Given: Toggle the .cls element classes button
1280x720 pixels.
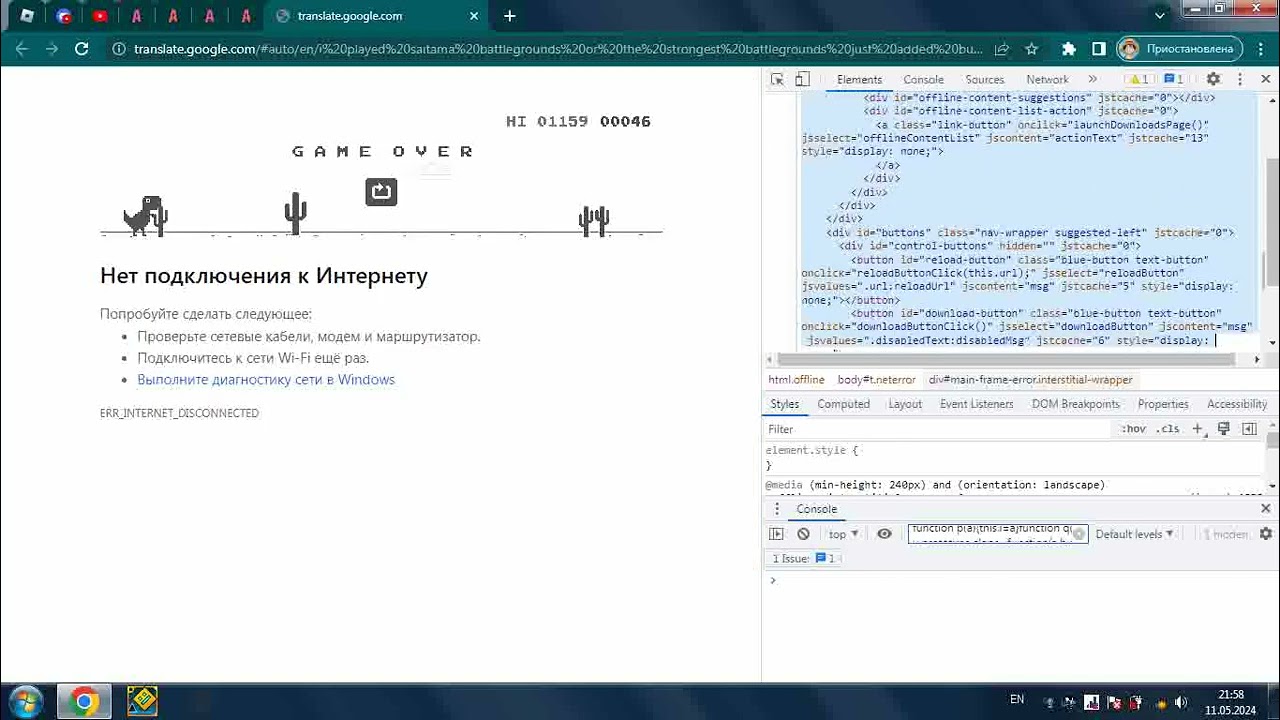Looking at the screenshot, I should [1167, 429].
